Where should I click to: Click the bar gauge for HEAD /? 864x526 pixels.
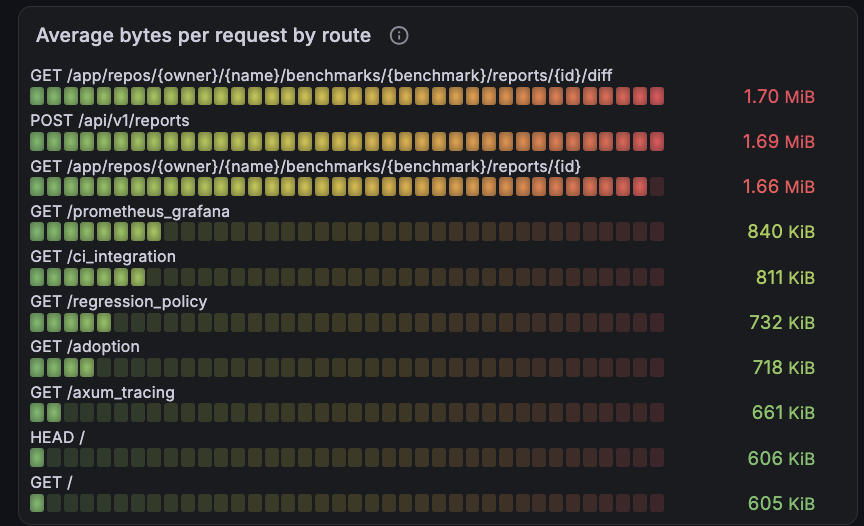click(347, 458)
